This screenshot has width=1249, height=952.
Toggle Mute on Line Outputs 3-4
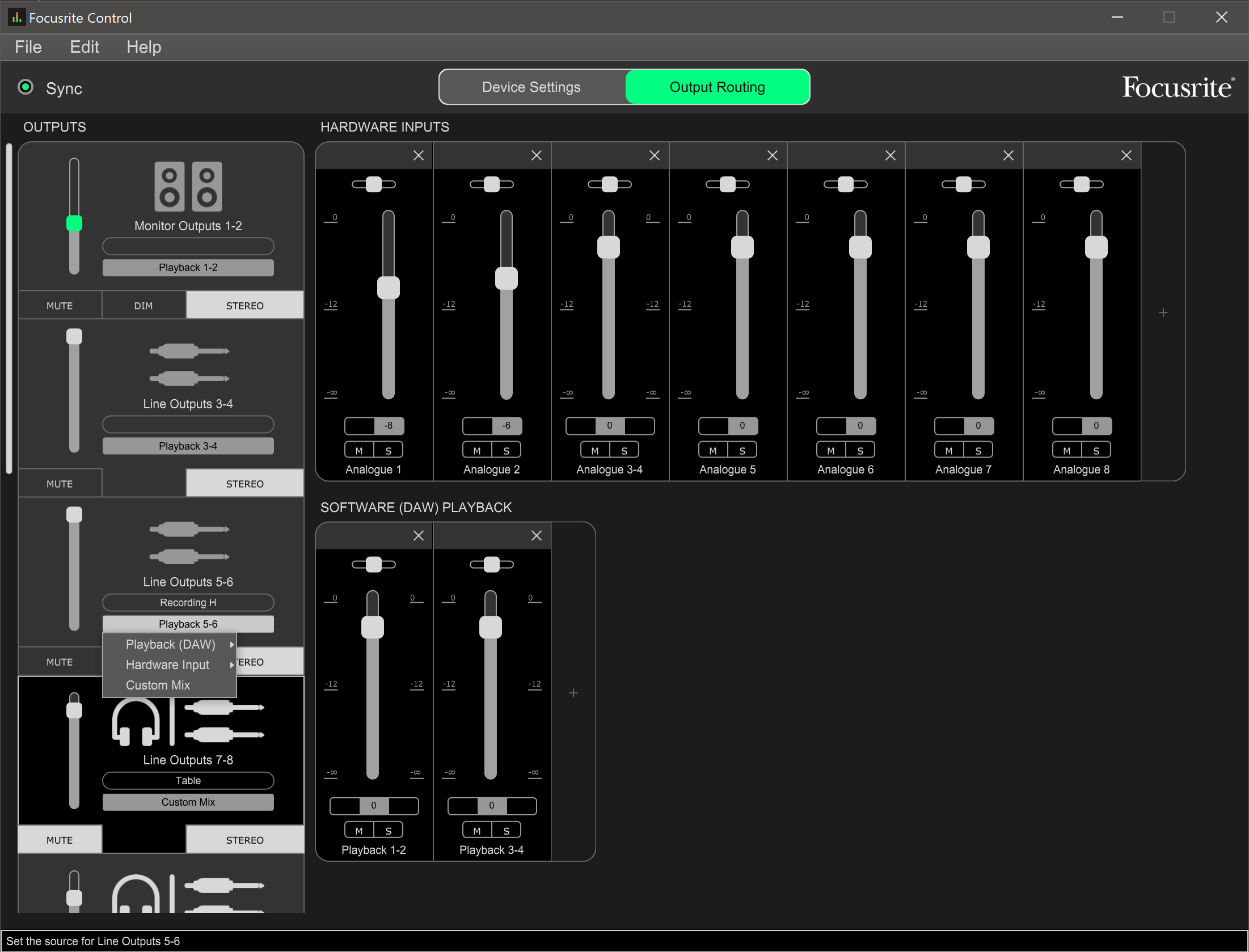tap(61, 484)
